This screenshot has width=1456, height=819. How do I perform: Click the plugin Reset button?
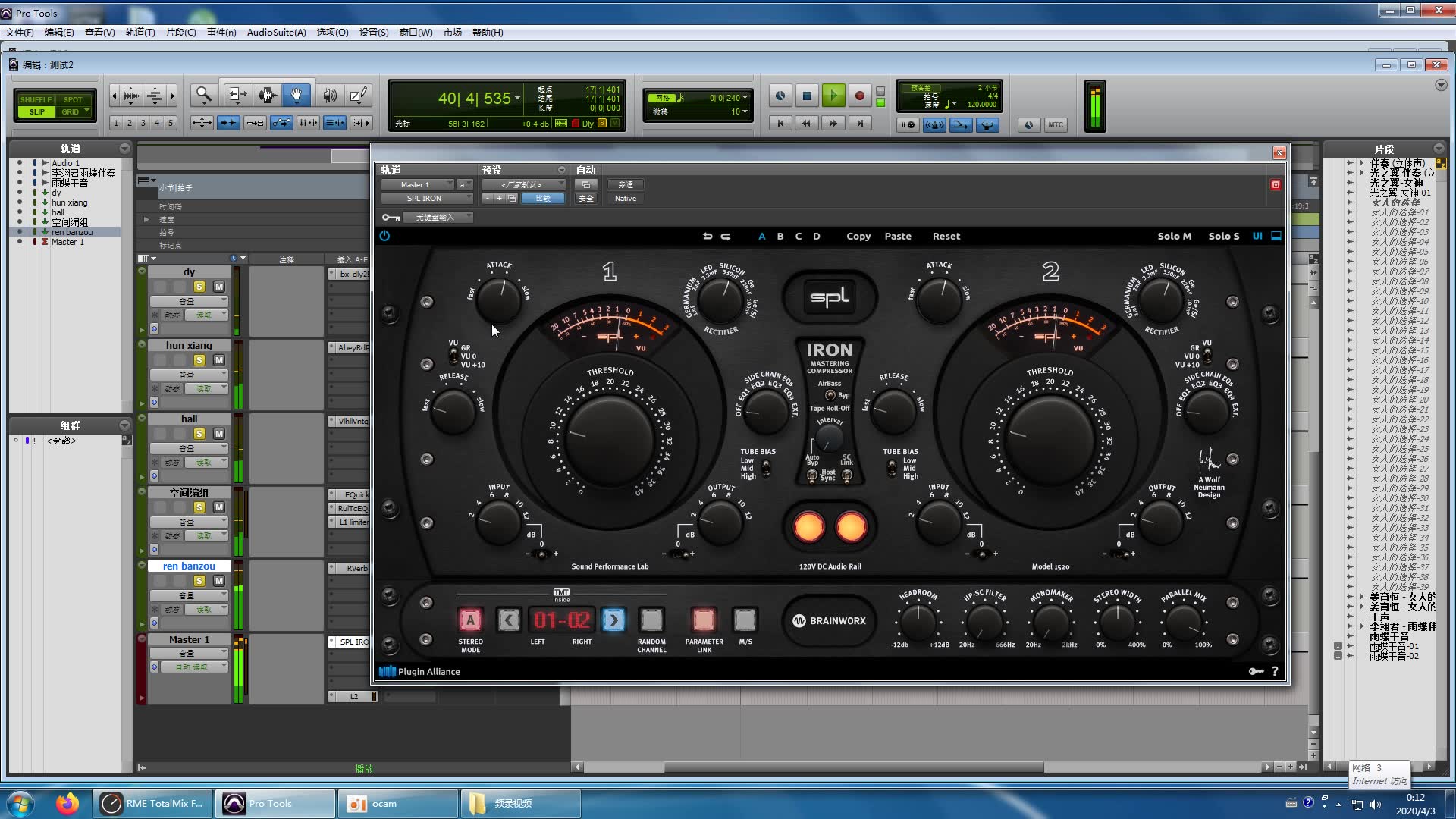pyautogui.click(x=946, y=237)
